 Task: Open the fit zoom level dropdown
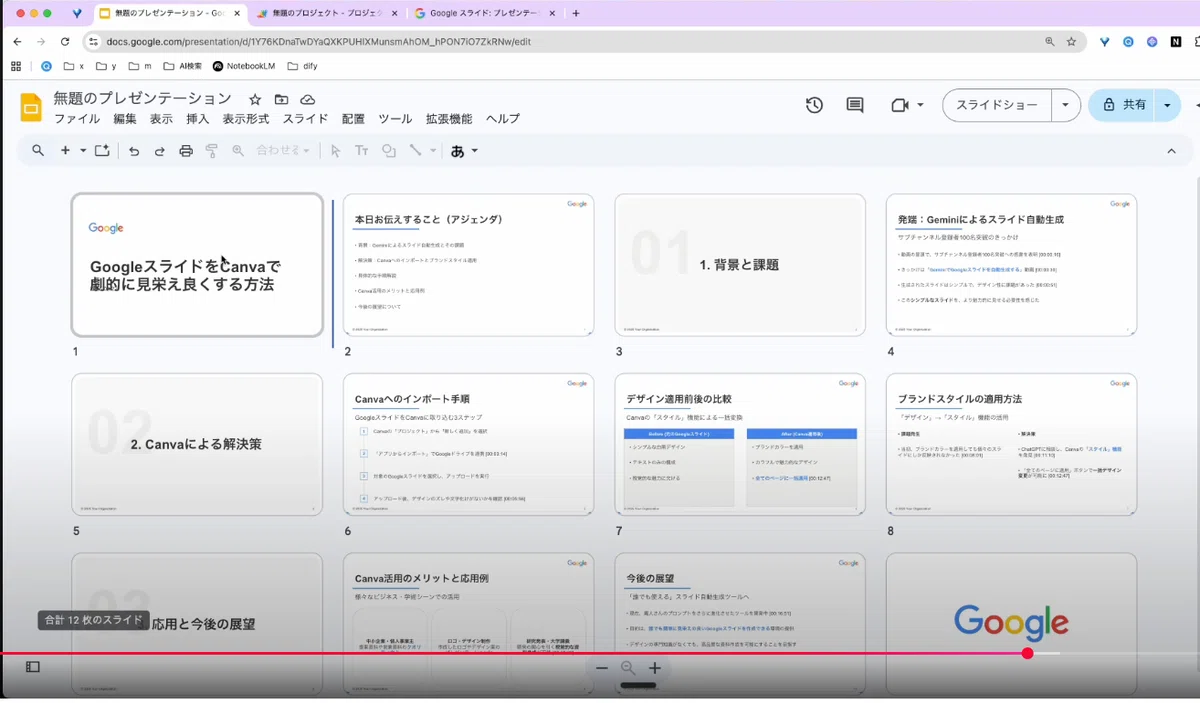pyautogui.click(x=284, y=151)
